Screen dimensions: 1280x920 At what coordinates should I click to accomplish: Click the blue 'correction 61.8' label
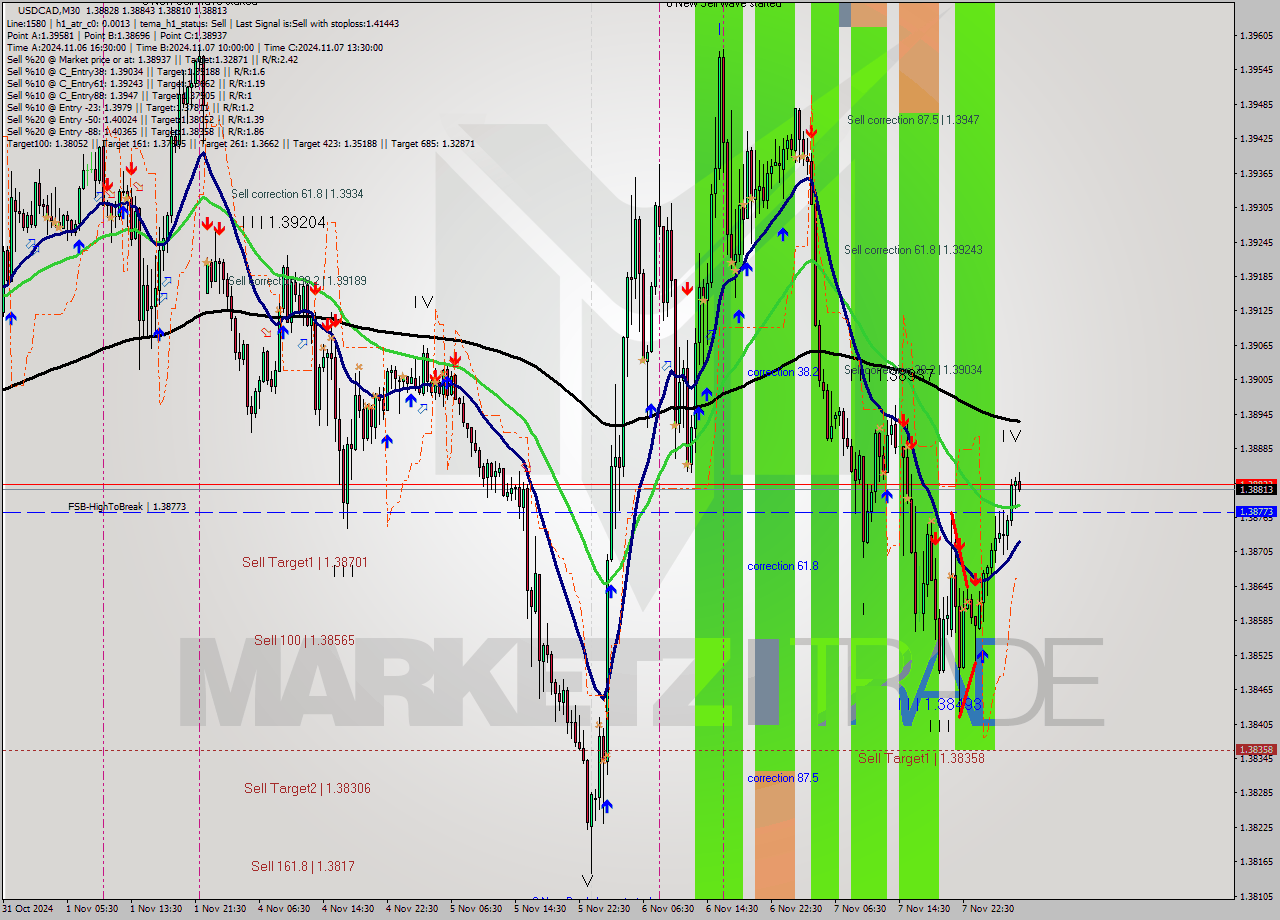pyautogui.click(x=783, y=566)
